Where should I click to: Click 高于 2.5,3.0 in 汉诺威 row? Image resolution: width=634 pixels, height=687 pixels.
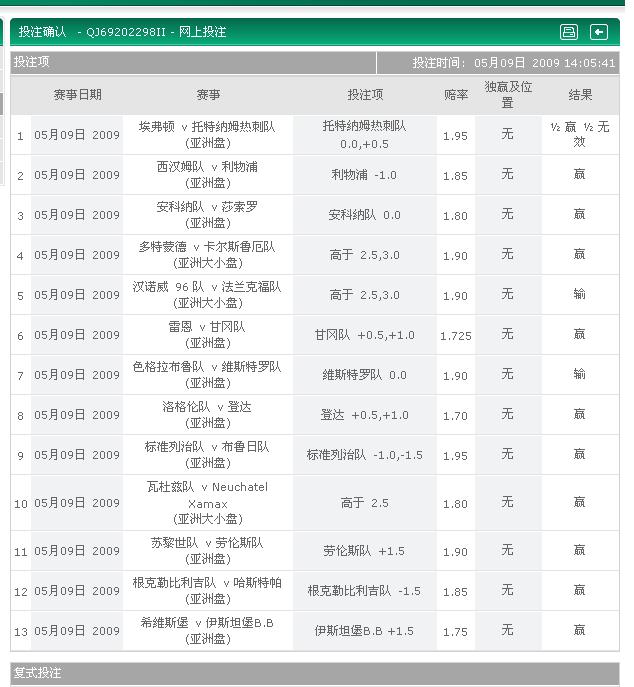click(365, 295)
